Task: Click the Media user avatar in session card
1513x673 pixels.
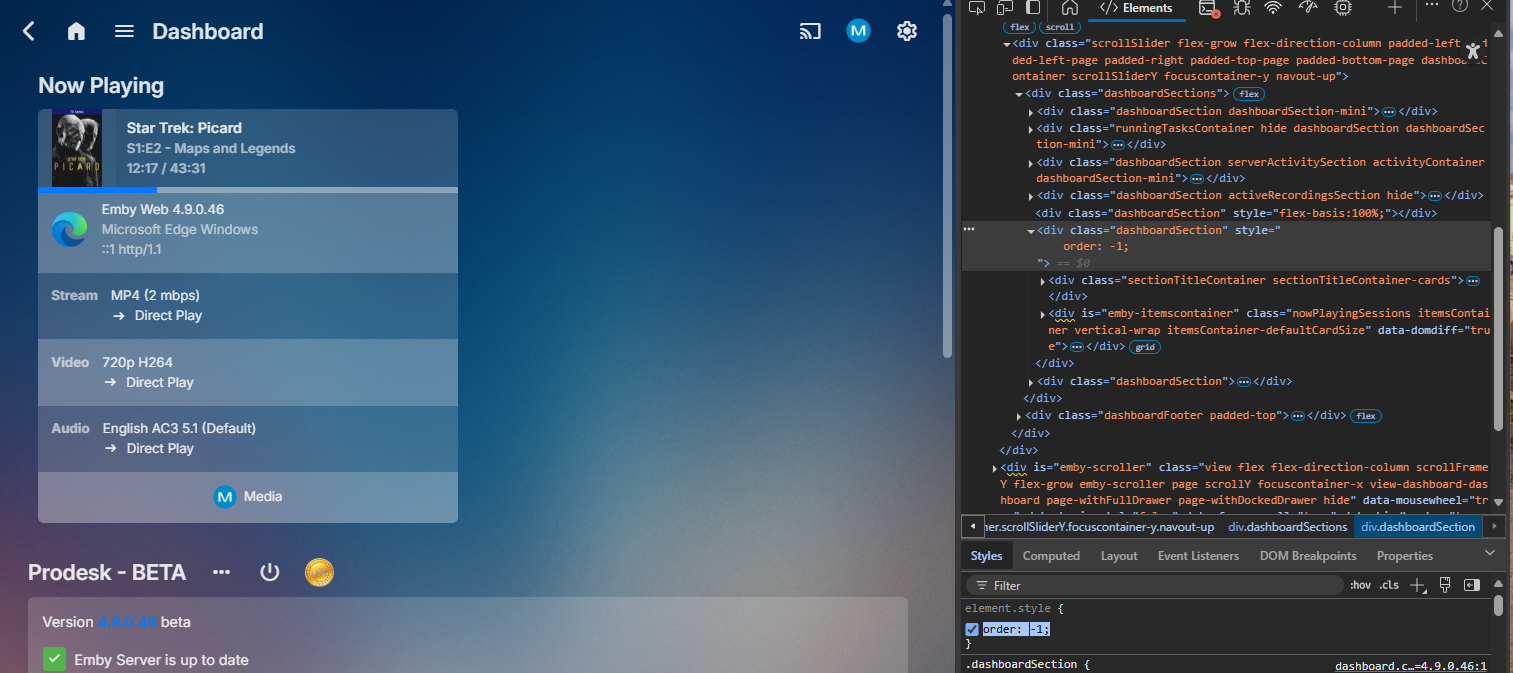Action: point(224,497)
